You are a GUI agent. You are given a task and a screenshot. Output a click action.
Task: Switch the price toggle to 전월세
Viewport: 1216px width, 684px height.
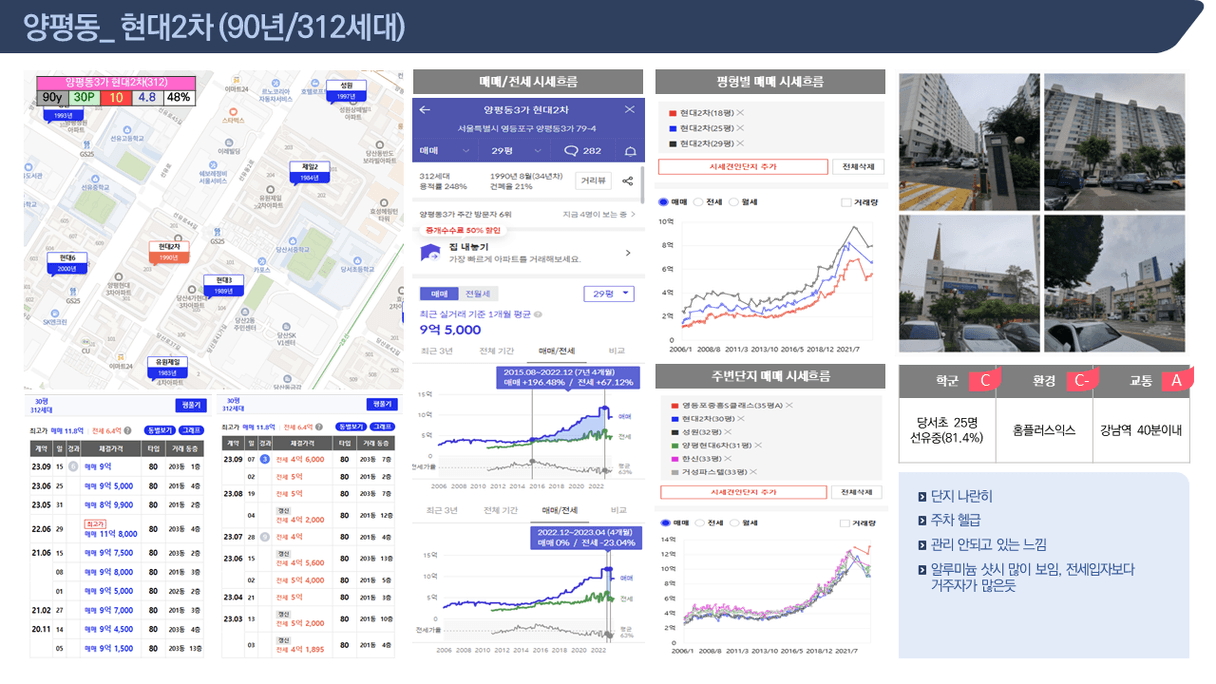[478, 293]
